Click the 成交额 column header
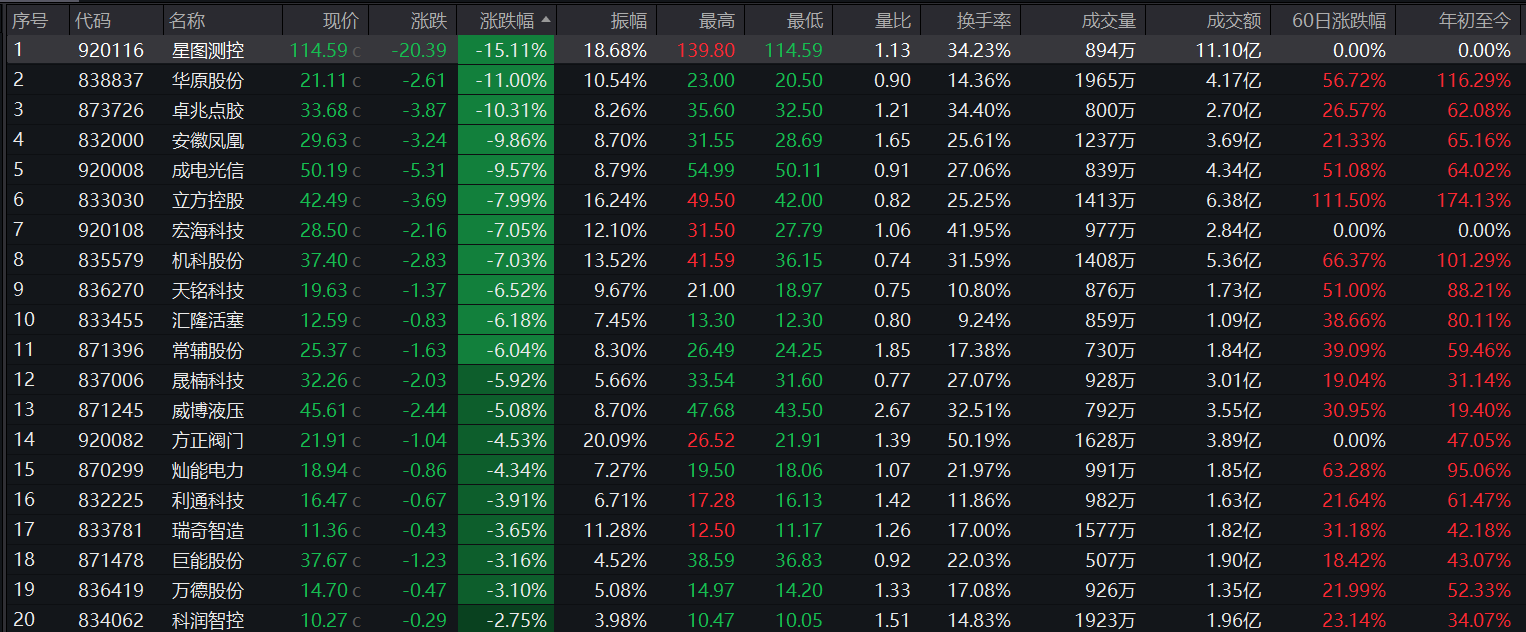1526x632 pixels. tap(1233, 20)
